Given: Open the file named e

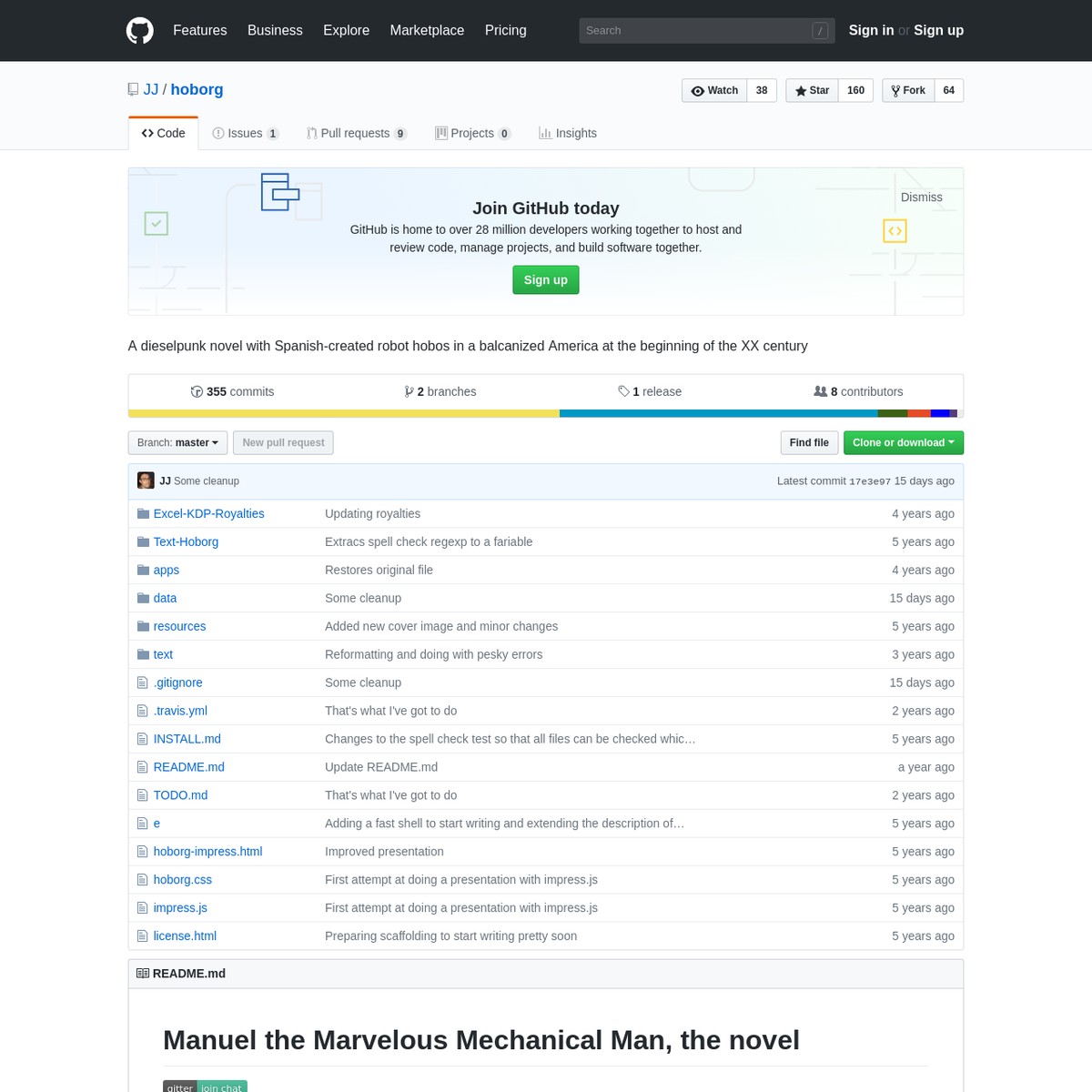Looking at the screenshot, I should (x=157, y=824).
